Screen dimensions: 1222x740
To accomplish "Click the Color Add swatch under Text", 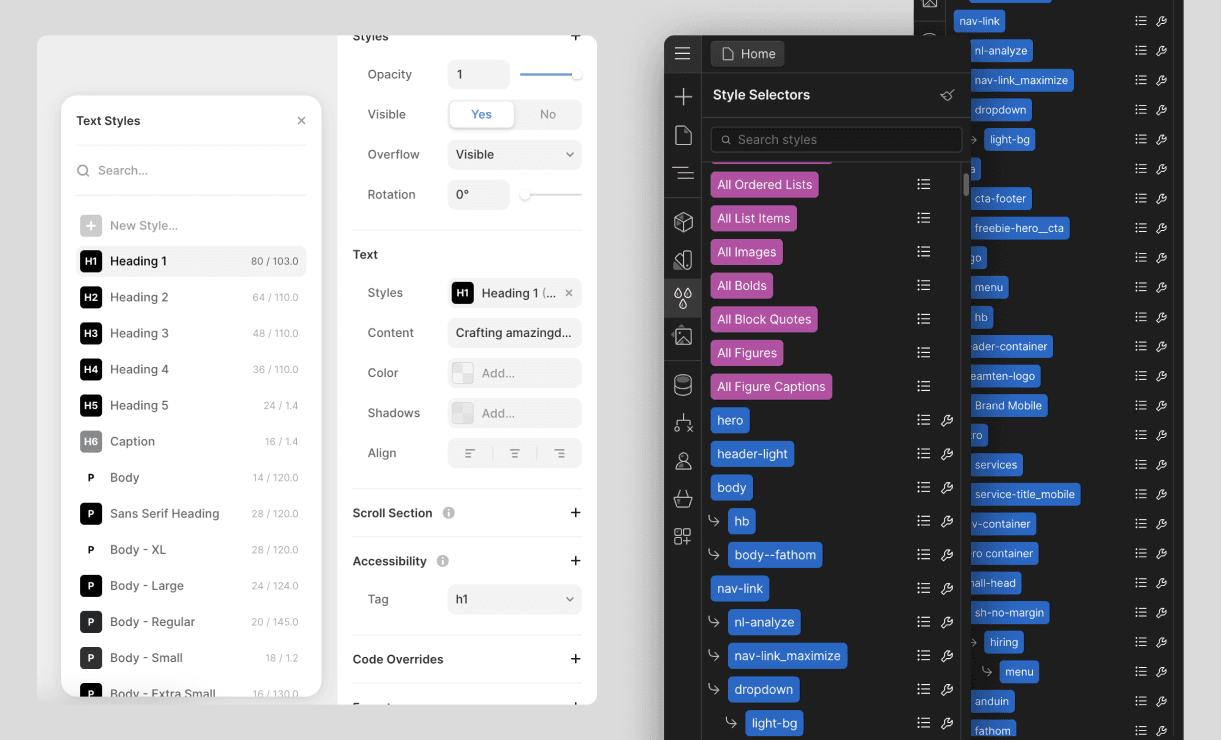I will click(x=462, y=373).
